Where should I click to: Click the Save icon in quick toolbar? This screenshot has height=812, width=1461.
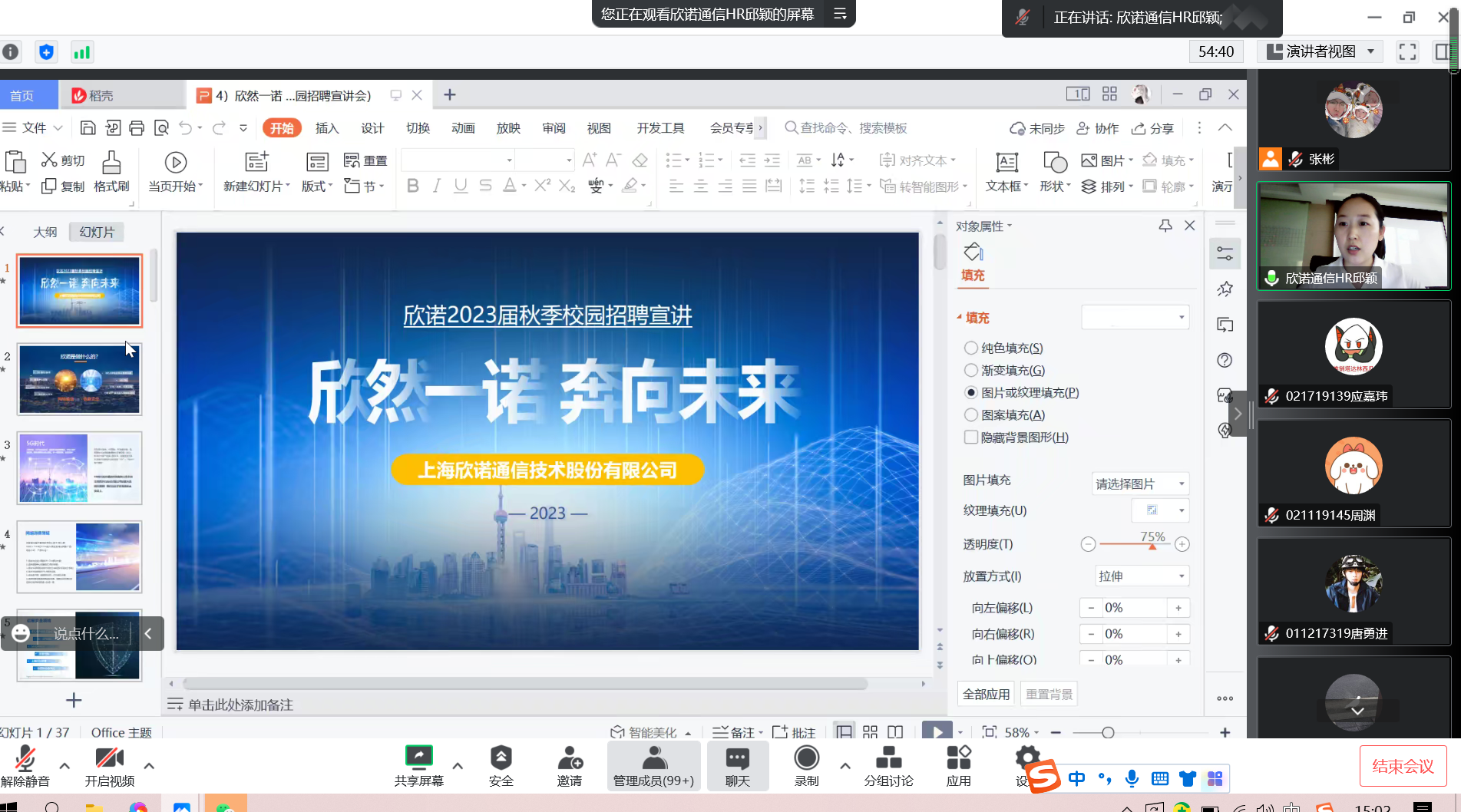click(x=88, y=128)
